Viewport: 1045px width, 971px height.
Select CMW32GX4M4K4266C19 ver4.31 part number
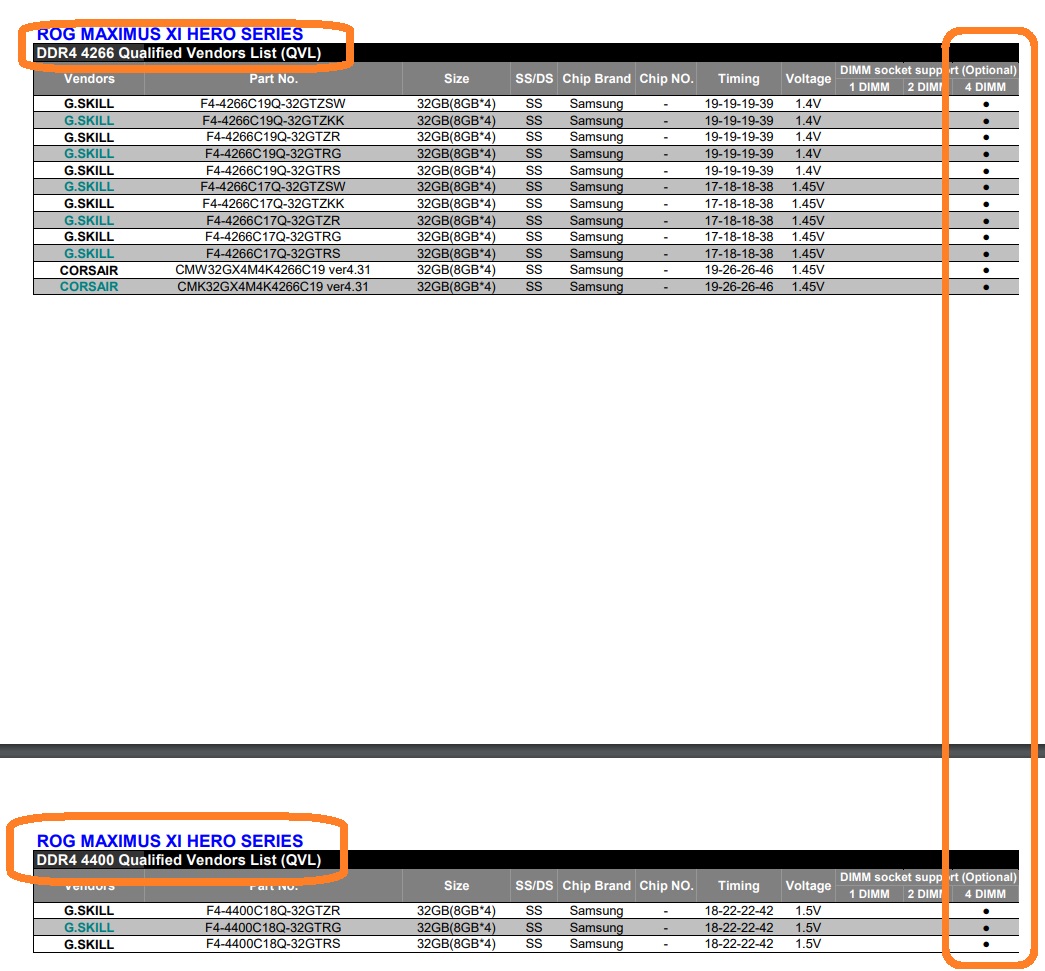(273, 270)
